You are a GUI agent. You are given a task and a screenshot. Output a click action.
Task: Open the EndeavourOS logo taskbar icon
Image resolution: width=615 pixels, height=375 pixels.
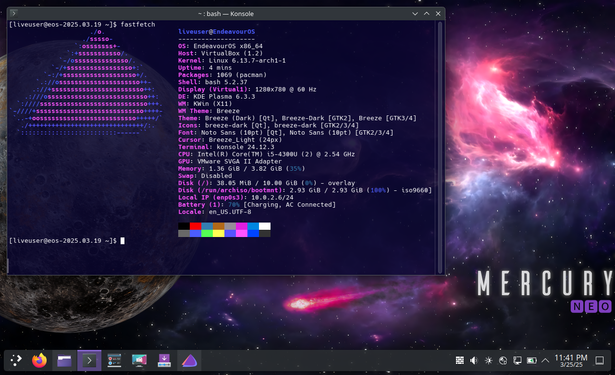189,360
